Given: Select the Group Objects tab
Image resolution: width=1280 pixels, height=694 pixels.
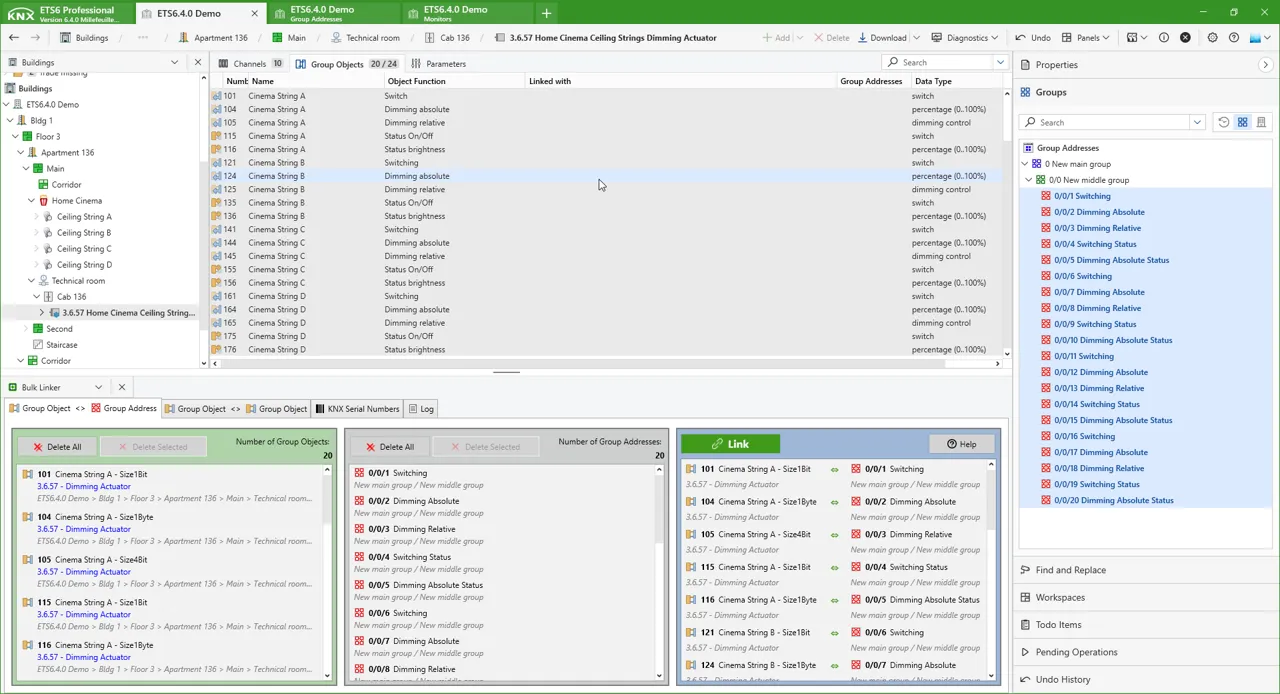Looking at the screenshot, I should (x=347, y=63).
